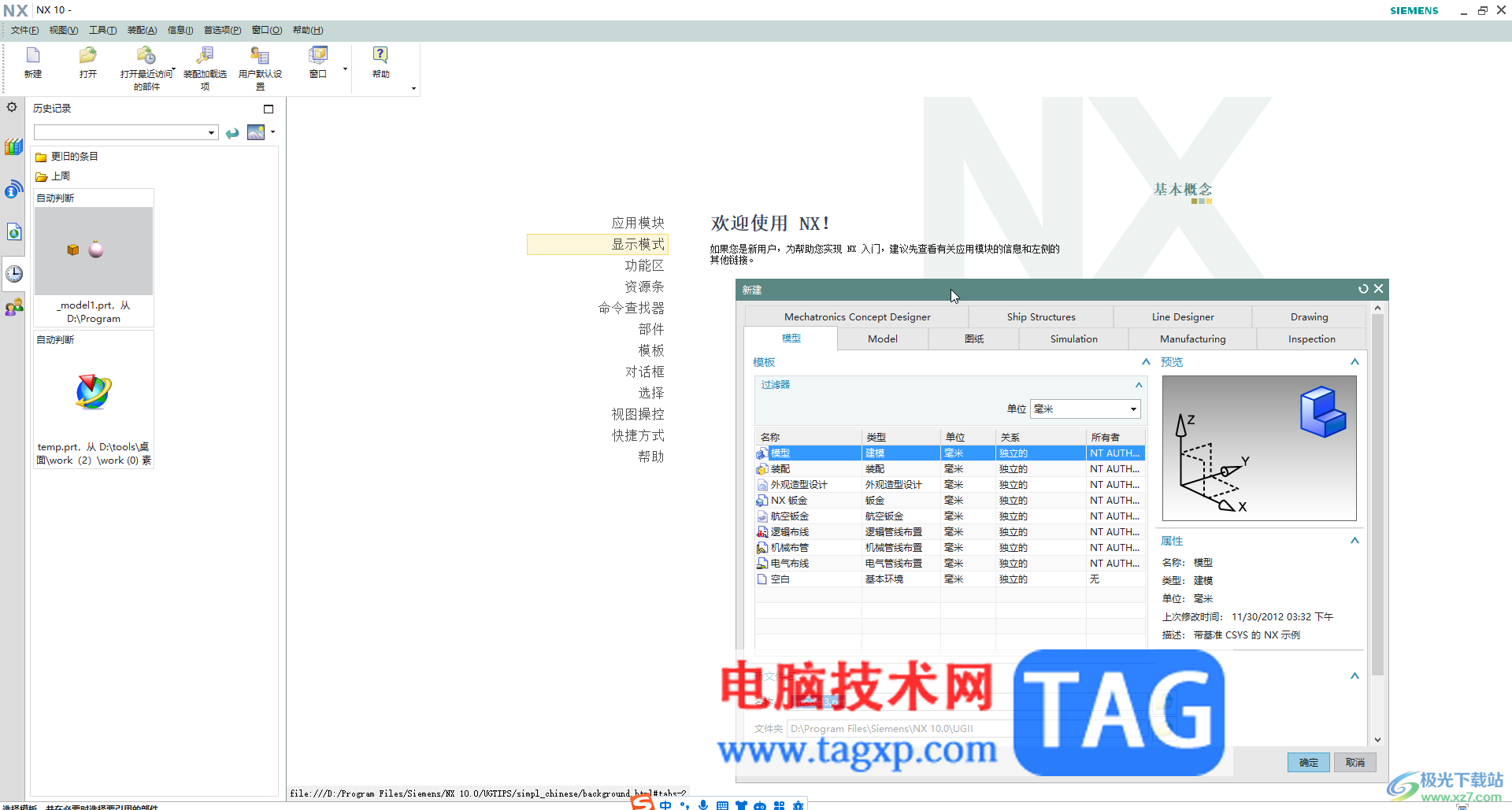This screenshot has height=810, width=1512.
Task: Click the 确定 OK button
Action: coord(1309,762)
